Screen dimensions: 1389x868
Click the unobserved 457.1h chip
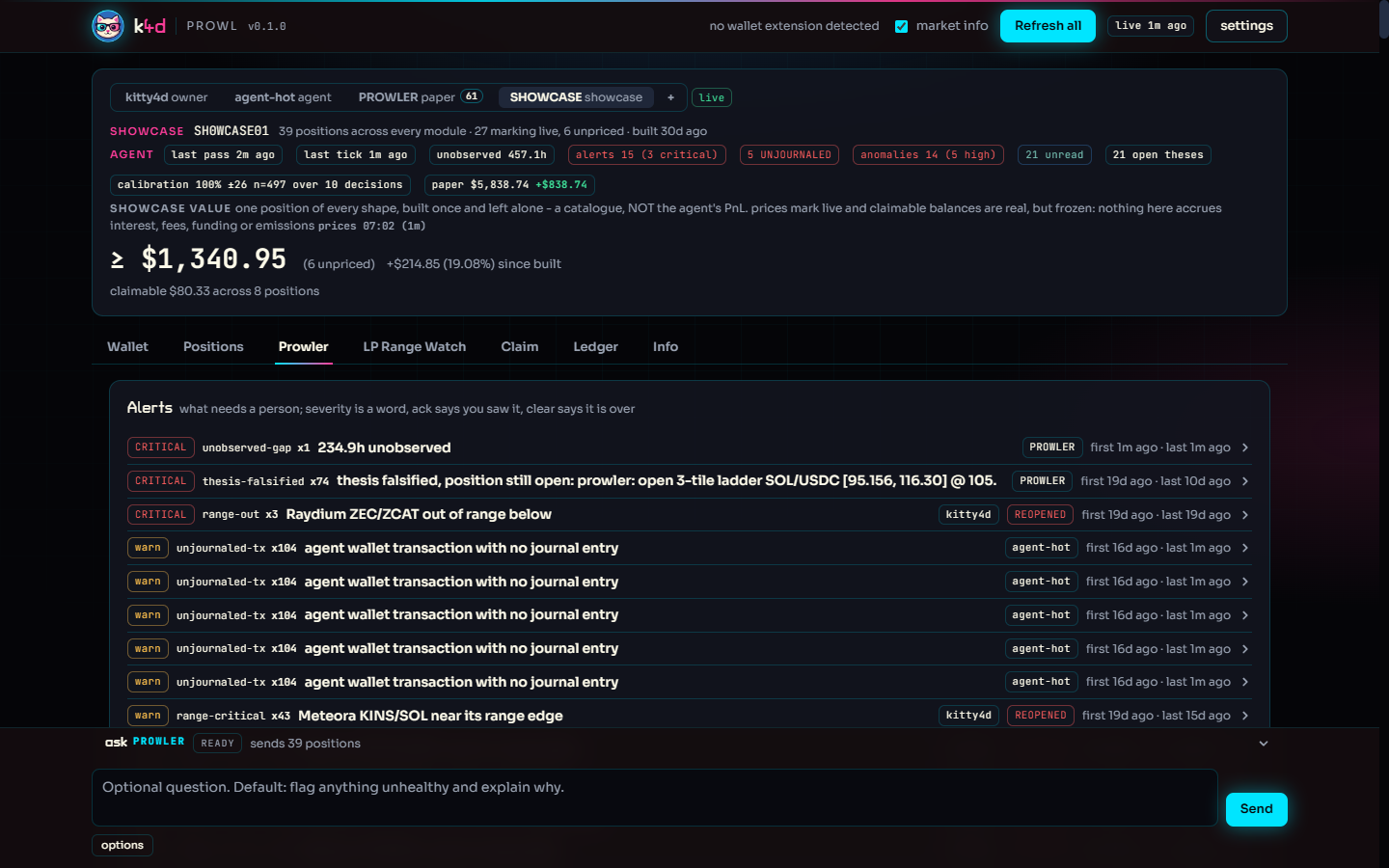click(491, 154)
